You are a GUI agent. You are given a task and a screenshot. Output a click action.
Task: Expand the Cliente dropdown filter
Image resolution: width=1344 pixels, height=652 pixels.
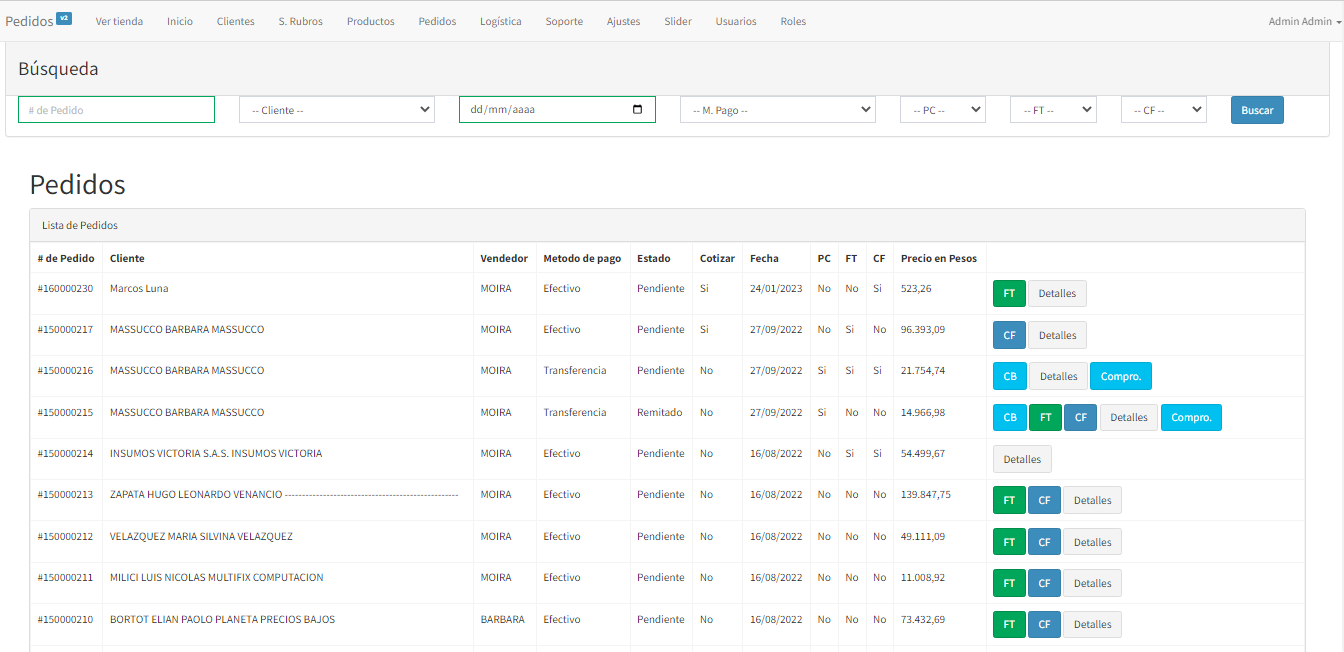(336, 110)
